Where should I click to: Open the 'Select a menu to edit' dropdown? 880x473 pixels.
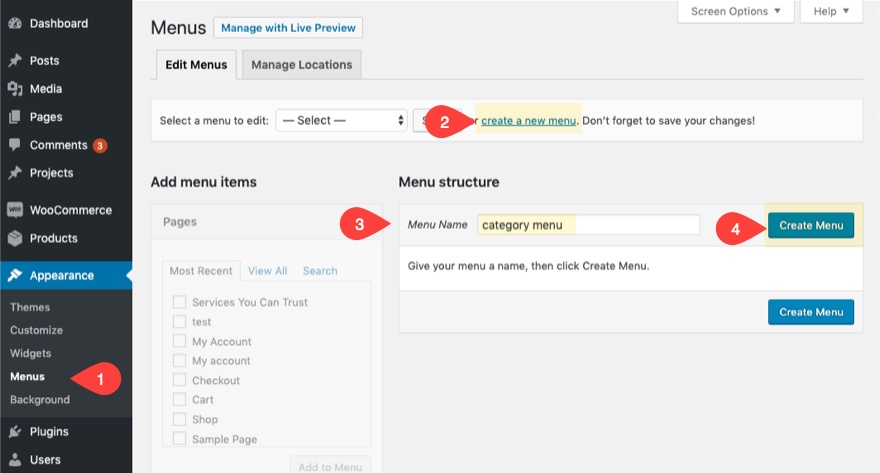(x=340, y=121)
